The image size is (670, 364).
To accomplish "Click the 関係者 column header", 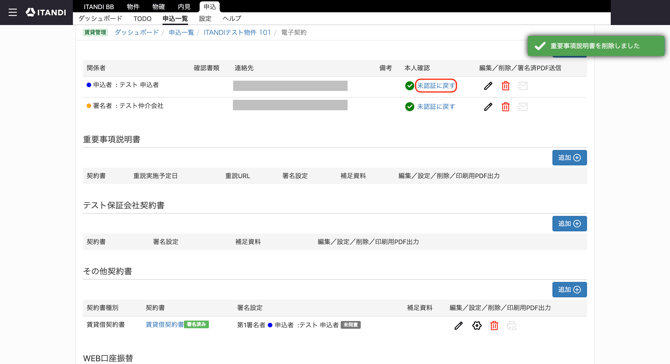I will (96, 68).
